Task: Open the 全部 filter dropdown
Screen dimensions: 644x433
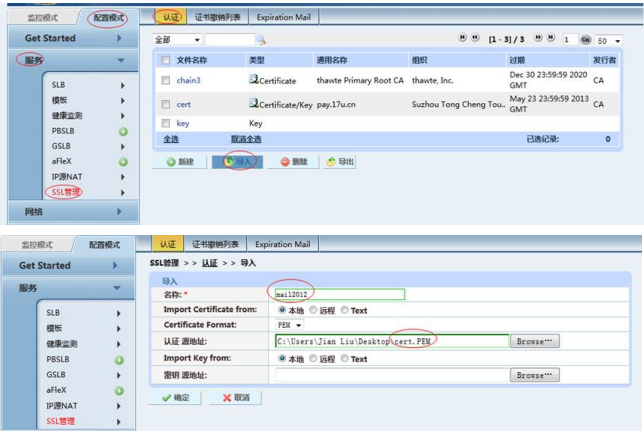Action: (178, 40)
